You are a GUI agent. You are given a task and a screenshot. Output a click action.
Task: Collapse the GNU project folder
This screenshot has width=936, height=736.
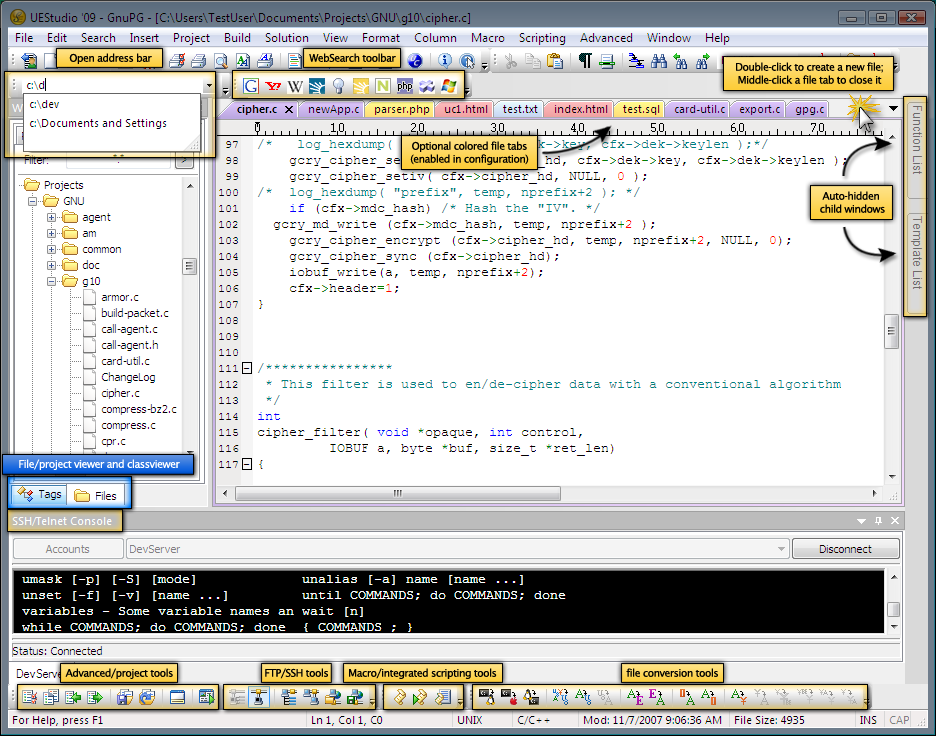(x=32, y=201)
